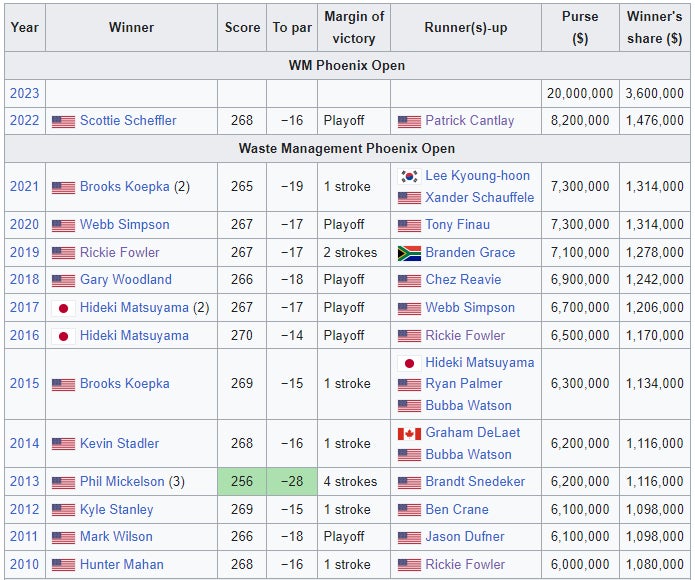Click the US flag next to Patrick Cantlay
The height and width of the screenshot is (580, 695).
click(409, 121)
